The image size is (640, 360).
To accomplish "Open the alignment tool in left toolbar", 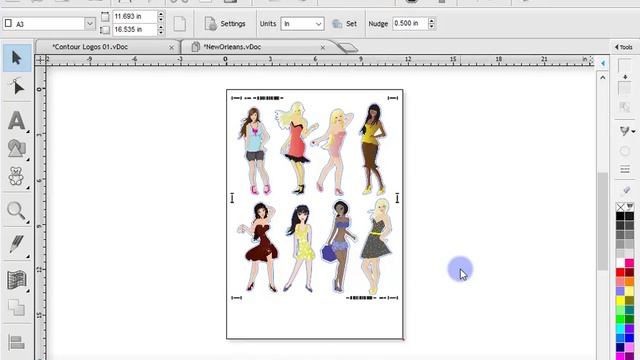I will [x=17, y=343].
